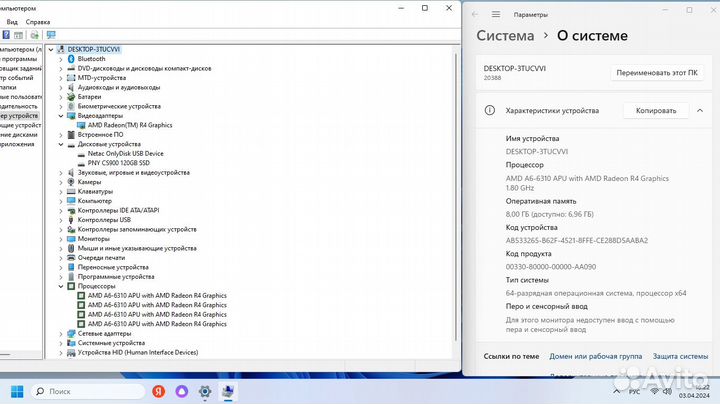Open Защита системы link
Viewport: 720px width, 404px height.
tap(680, 356)
